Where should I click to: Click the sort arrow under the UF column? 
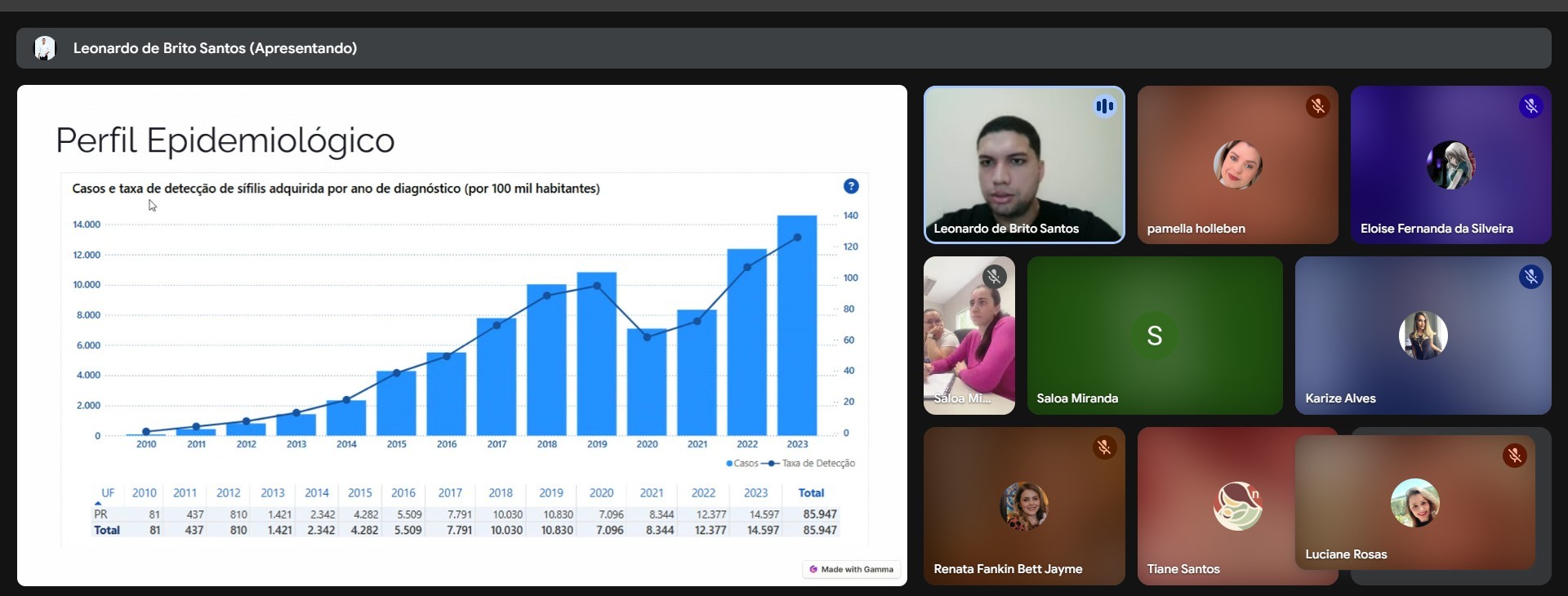(99, 504)
